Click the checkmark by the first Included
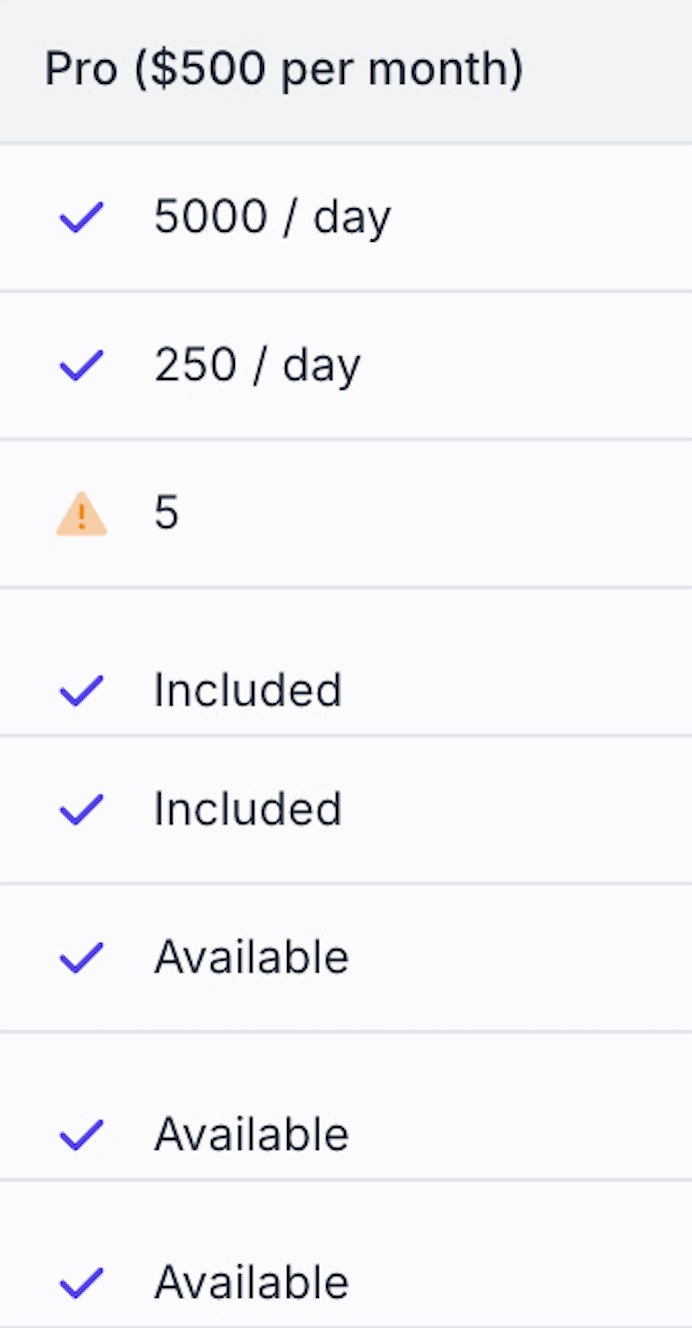The width and height of the screenshot is (692, 1328). coord(81,690)
